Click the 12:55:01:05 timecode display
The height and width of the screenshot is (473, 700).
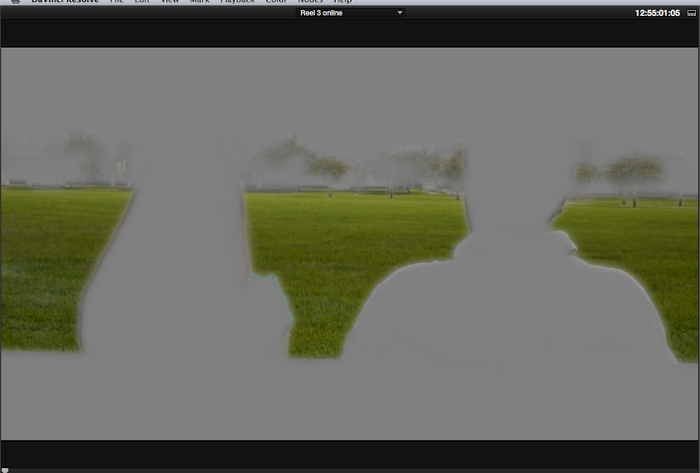[x=657, y=13]
